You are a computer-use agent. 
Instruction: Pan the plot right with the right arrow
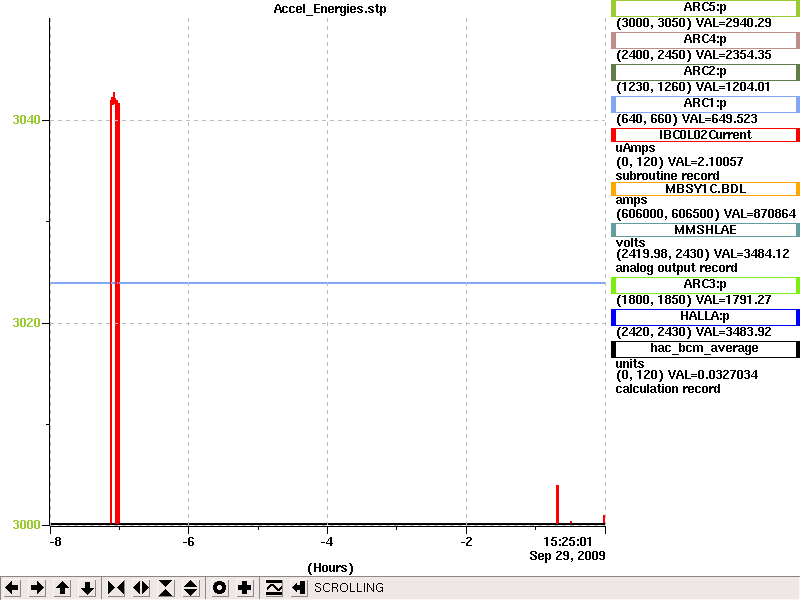click(37, 588)
